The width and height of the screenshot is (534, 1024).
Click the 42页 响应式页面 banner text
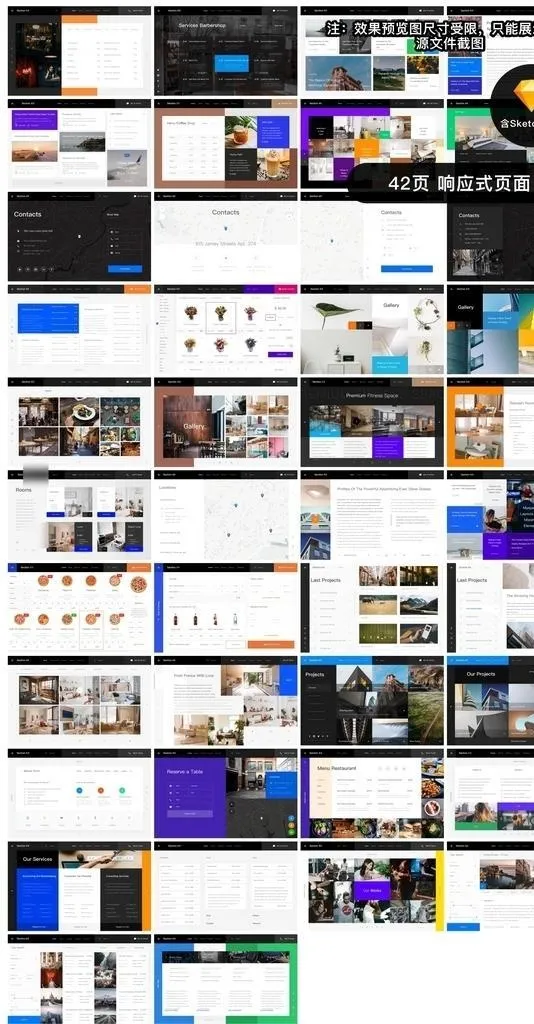tap(459, 184)
